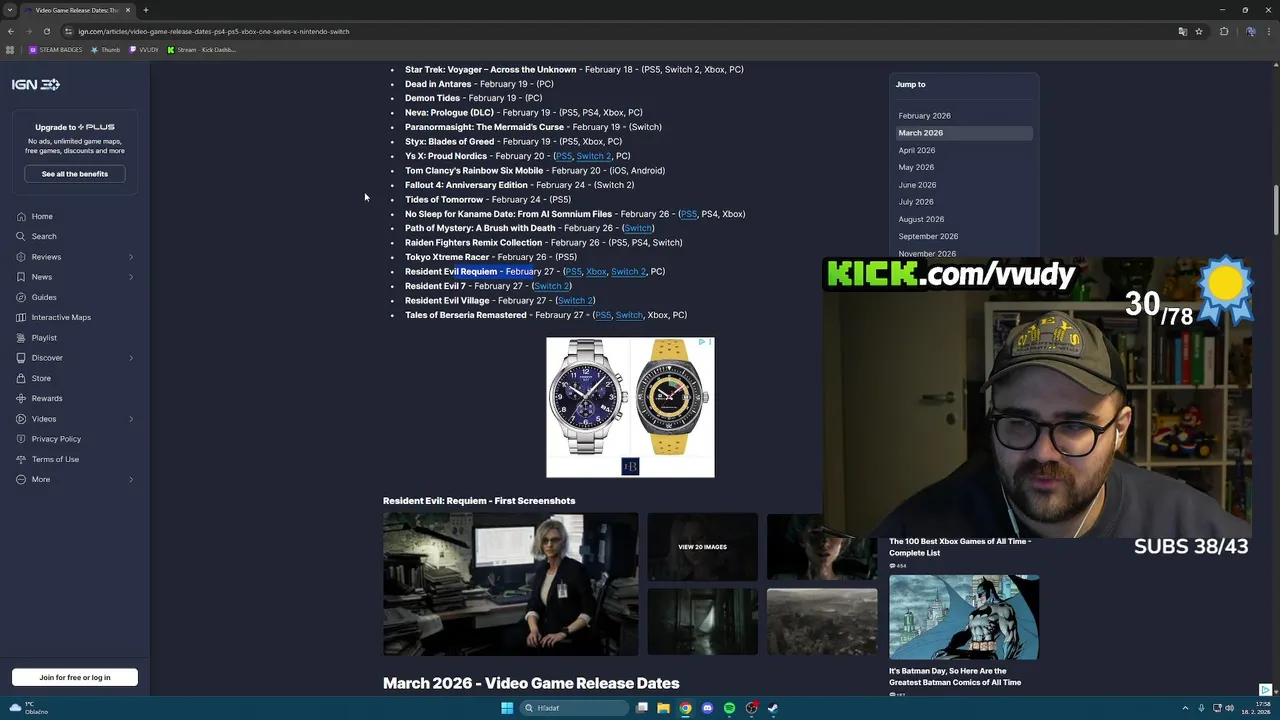Screen dimensions: 1280x720
Task: Click the IGN logo
Action: 36,85
